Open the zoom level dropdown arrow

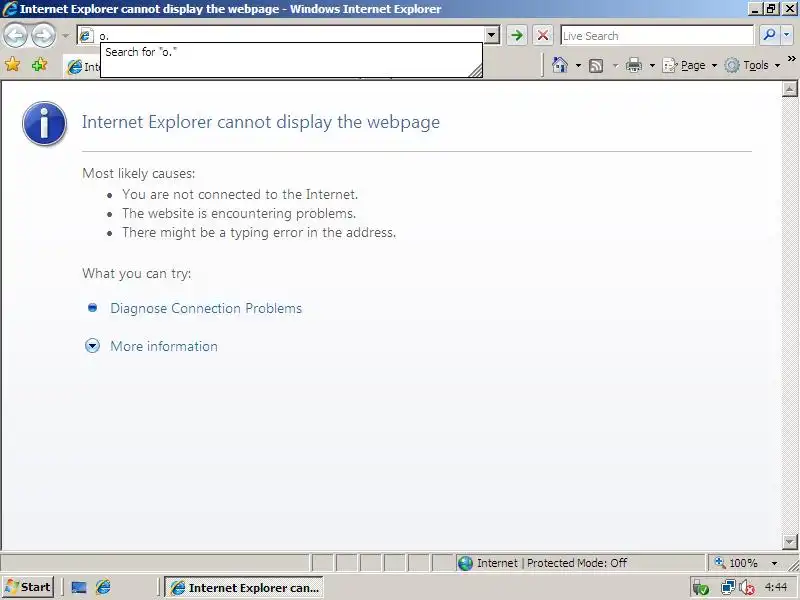(x=774, y=563)
